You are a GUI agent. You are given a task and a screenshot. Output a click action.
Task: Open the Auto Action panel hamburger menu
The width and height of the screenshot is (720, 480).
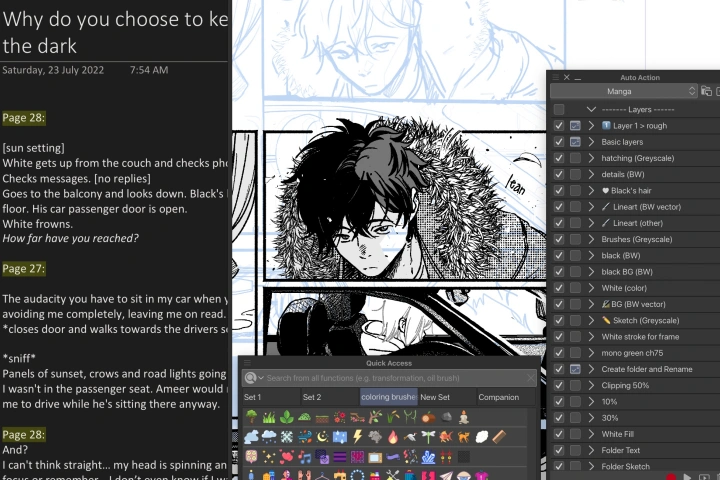(556, 77)
